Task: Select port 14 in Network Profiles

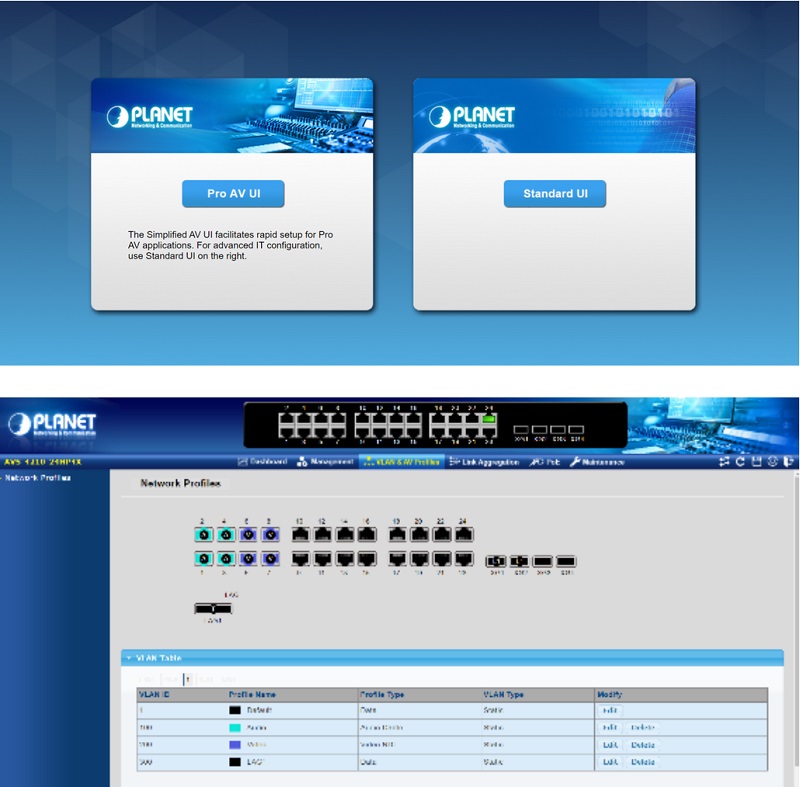Action: tap(345, 535)
